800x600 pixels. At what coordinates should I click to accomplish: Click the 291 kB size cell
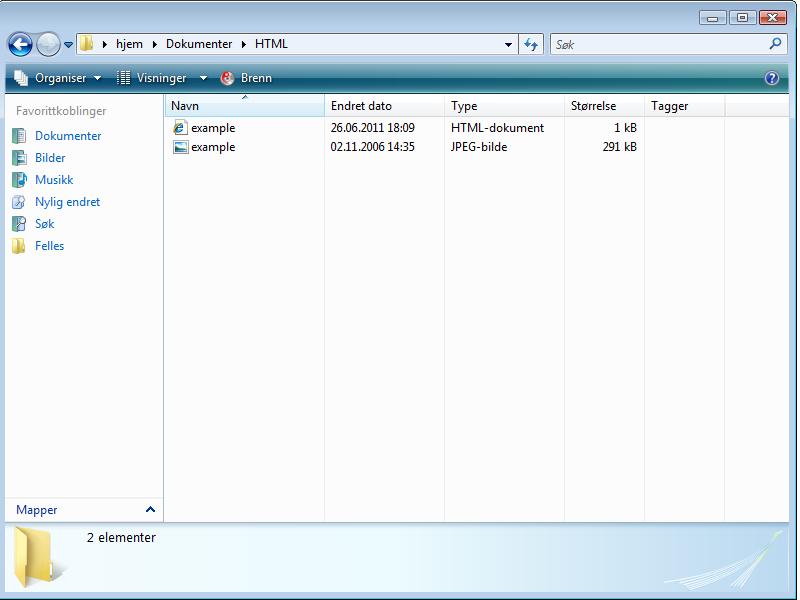tap(619, 147)
